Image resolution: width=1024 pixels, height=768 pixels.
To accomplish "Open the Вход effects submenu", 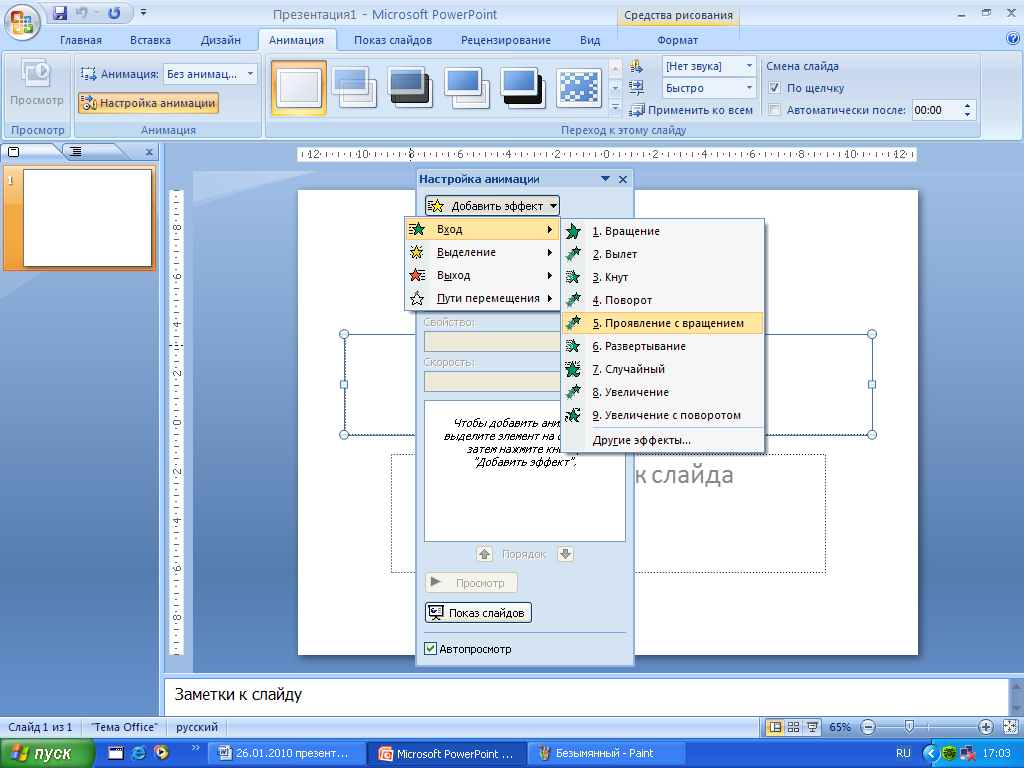I will point(482,229).
